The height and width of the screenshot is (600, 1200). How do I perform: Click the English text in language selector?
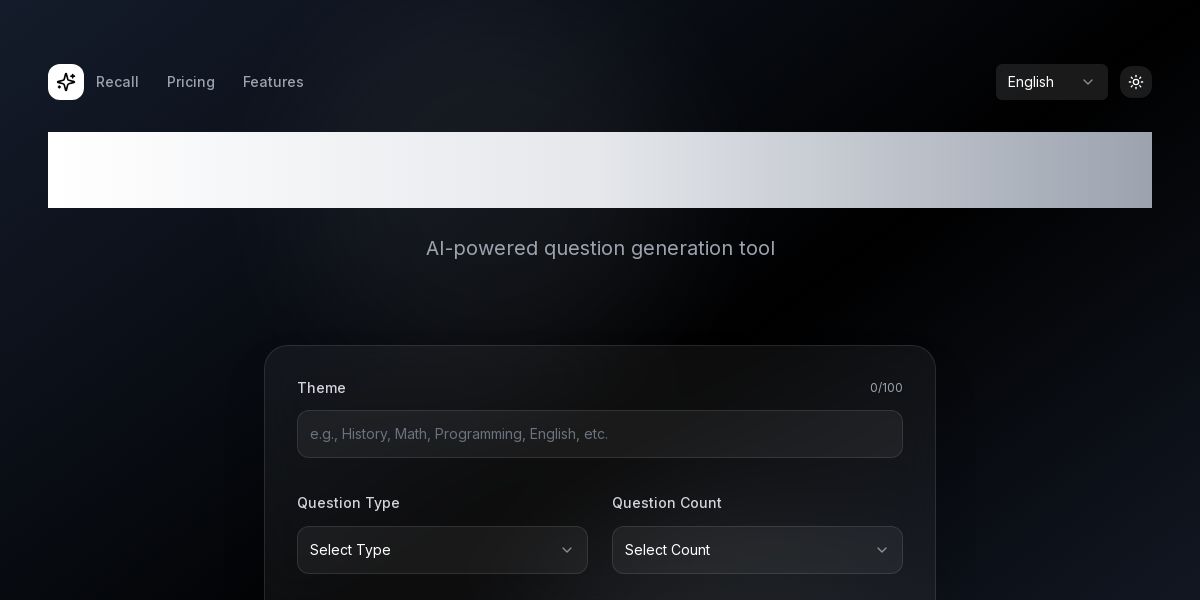(1031, 82)
